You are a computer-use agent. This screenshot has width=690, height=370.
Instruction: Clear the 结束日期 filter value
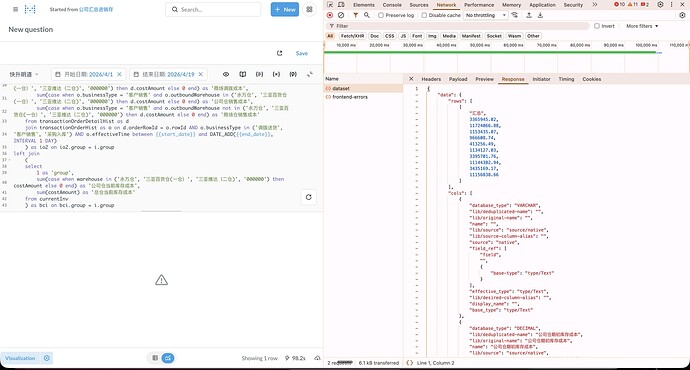click(201, 74)
